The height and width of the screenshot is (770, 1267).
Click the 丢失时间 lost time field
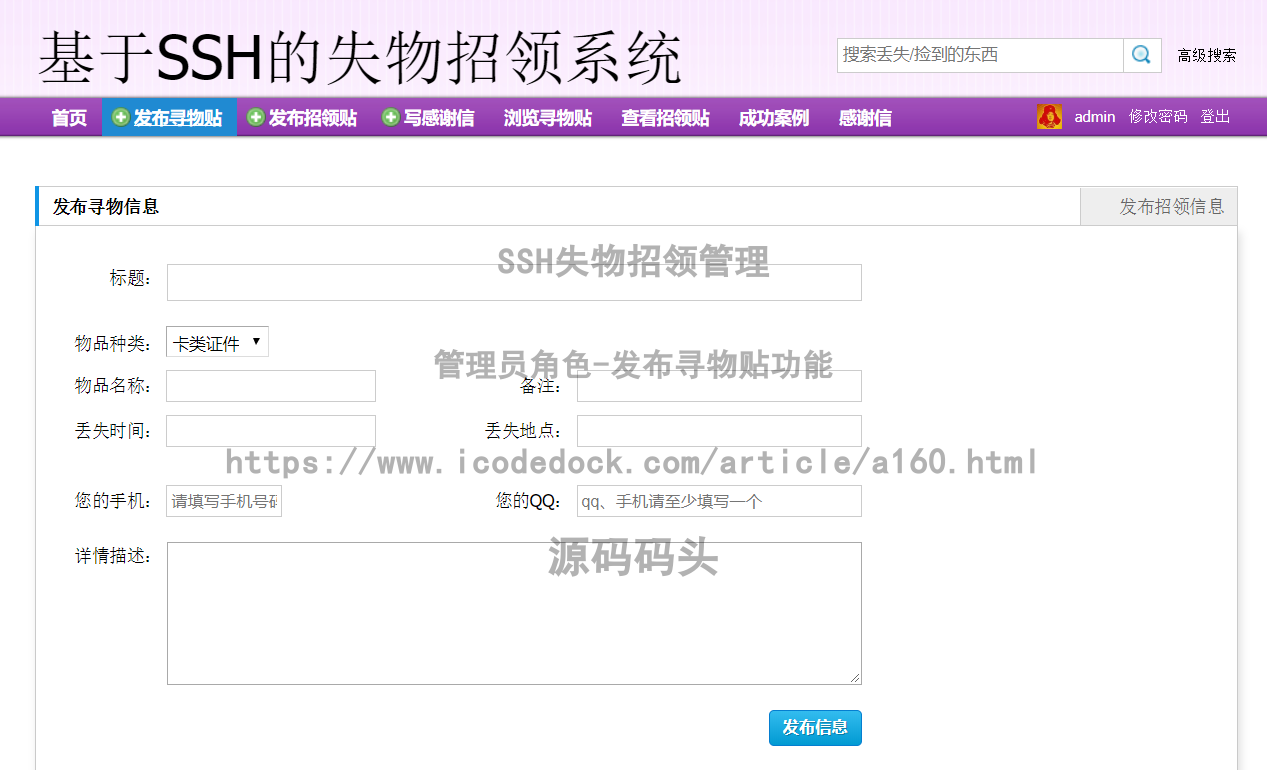(270, 430)
